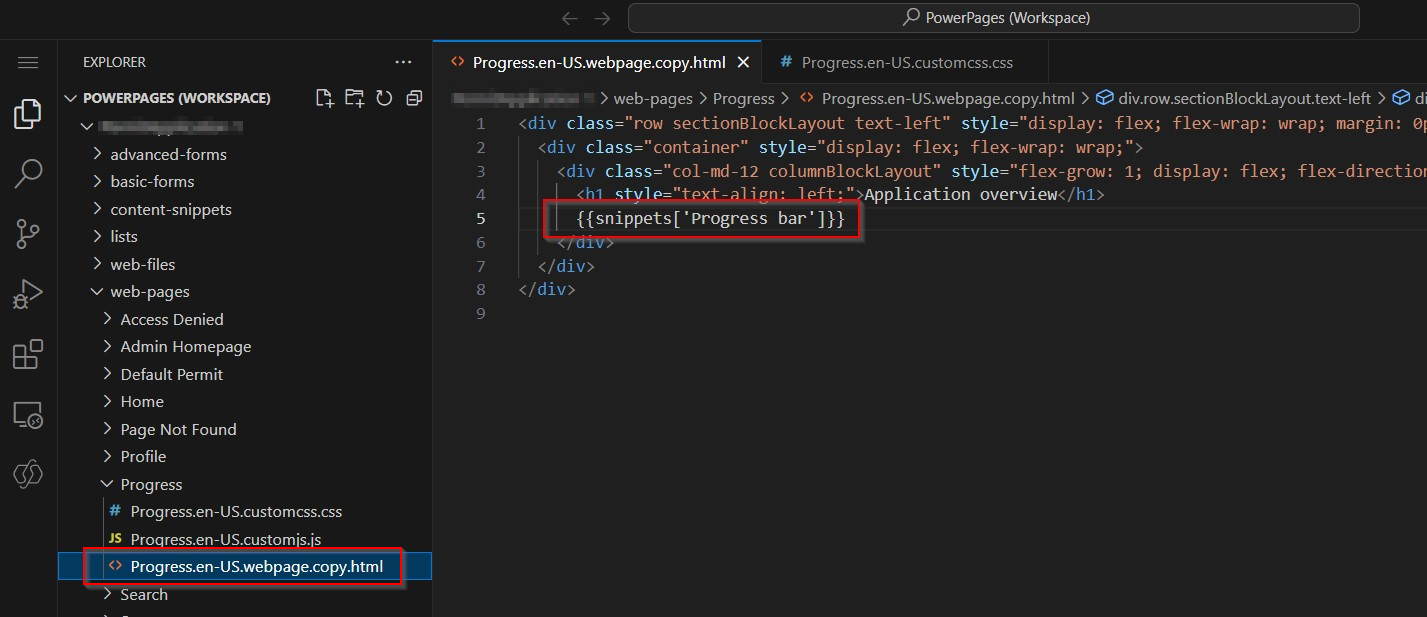This screenshot has height=617, width=1427.
Task: Expand the advanced-forms folder
Action: 168,154
